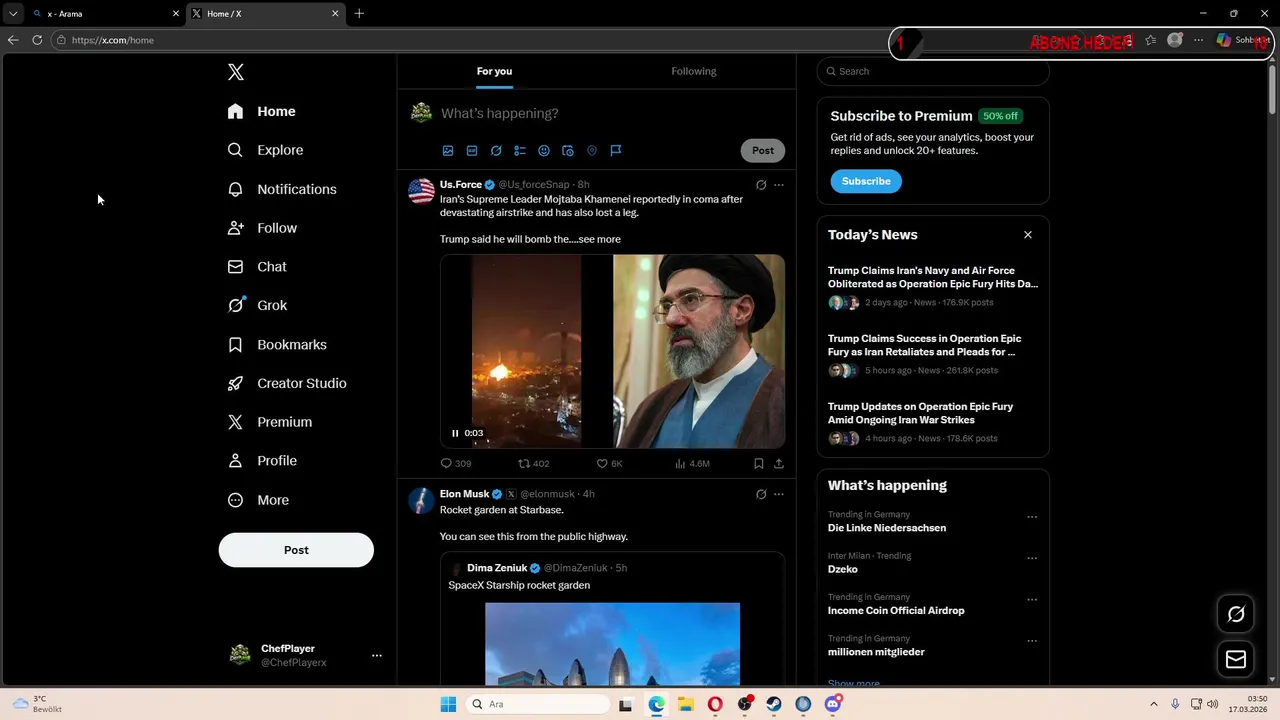Open Trump Claims Success in Operation news story
The image size is (1280, 720).
[x=933, y=357]
